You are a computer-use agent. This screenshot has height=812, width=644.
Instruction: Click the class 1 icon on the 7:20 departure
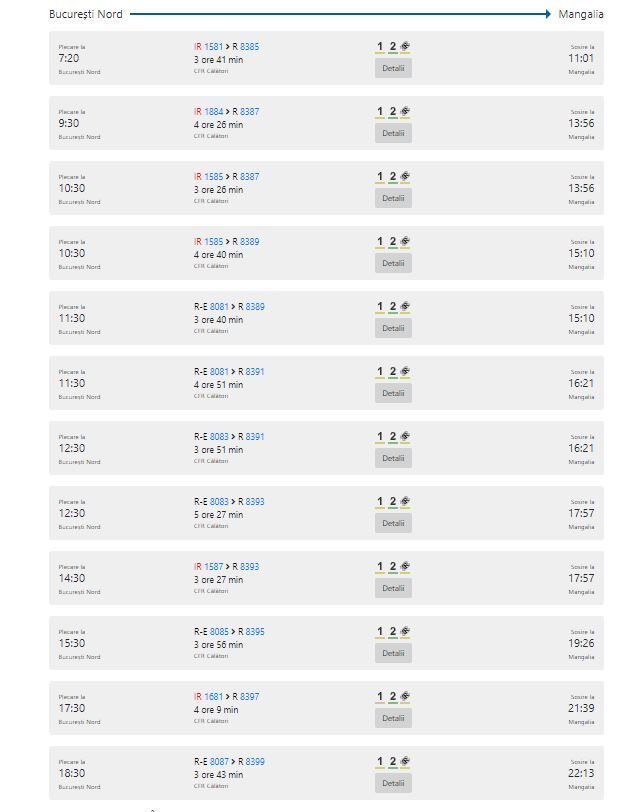(380, 47)
